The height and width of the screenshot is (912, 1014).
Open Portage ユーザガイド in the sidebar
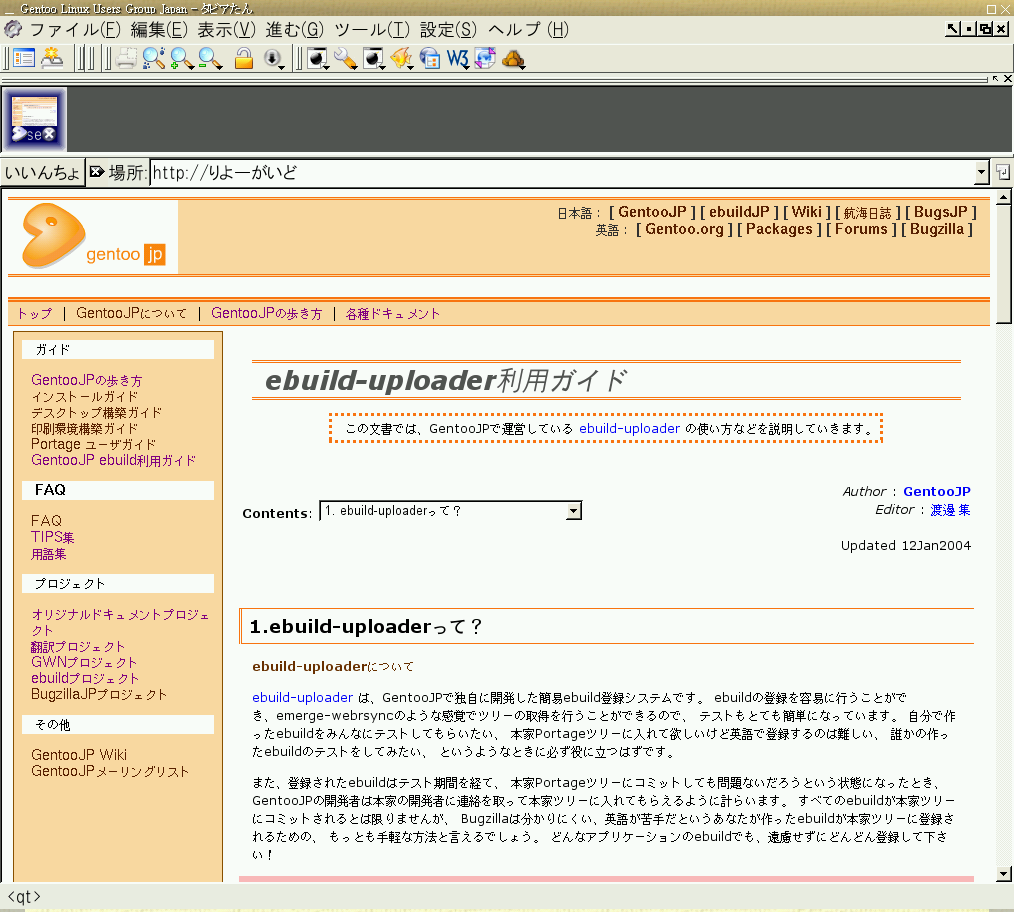(x=93, y=444)
